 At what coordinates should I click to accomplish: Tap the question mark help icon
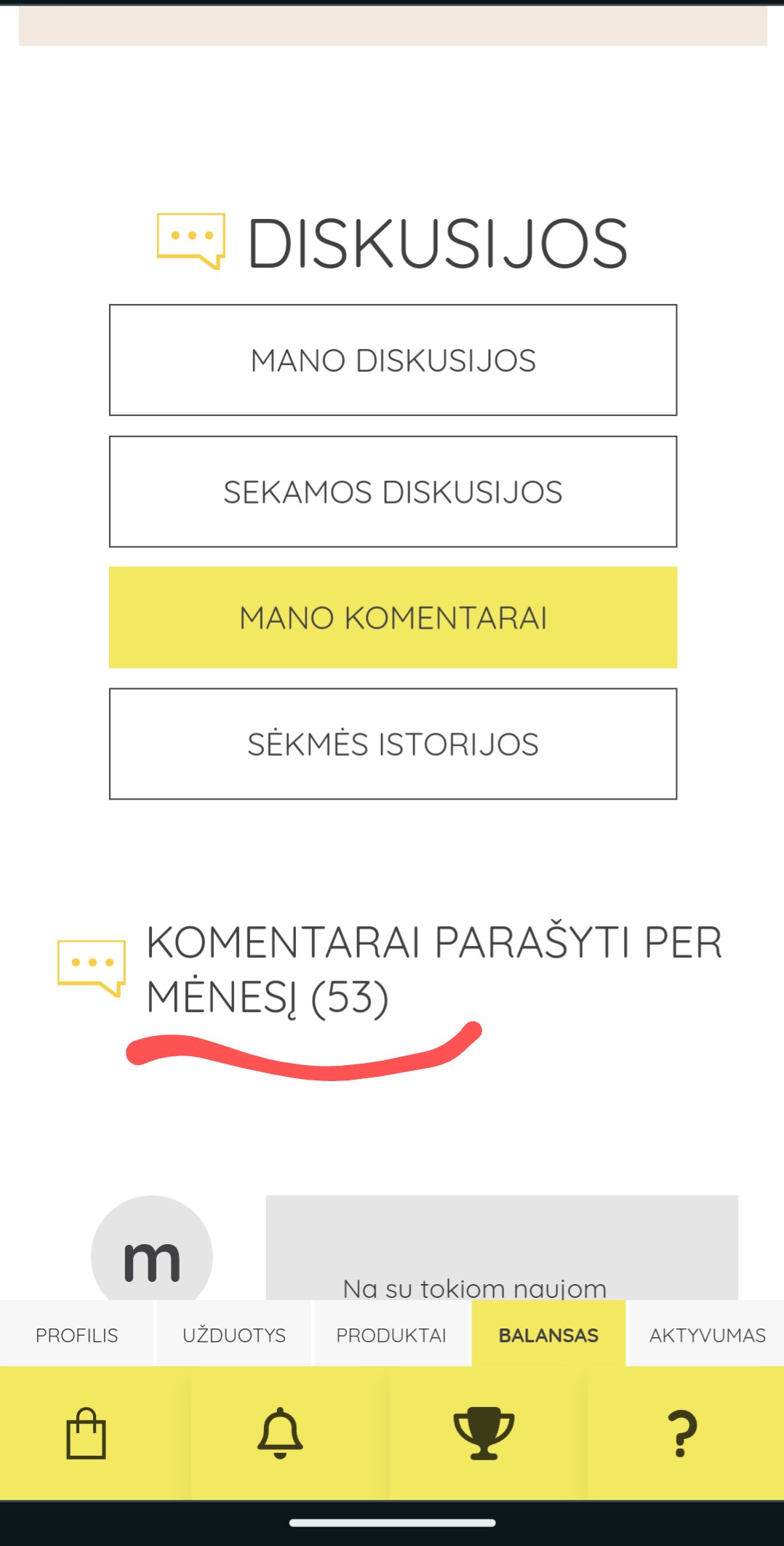[682, 1433]
